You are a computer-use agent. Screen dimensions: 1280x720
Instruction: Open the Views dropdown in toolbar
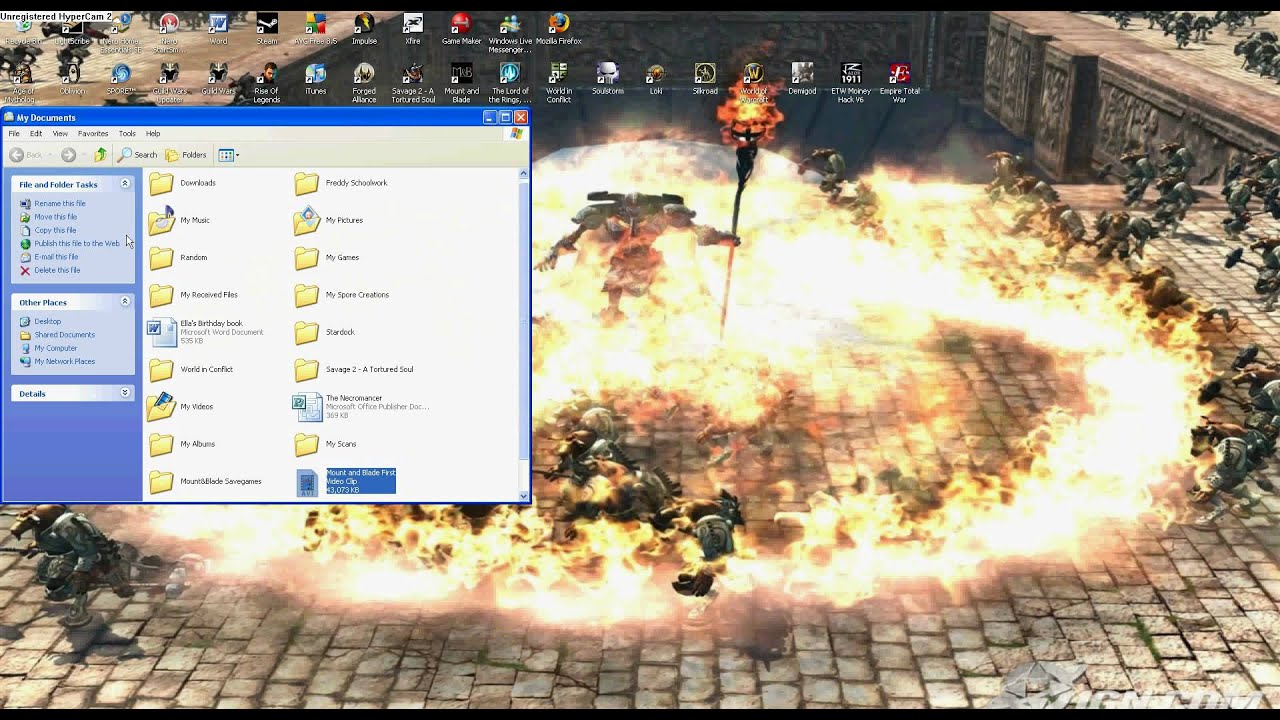(x=228, y=155)
